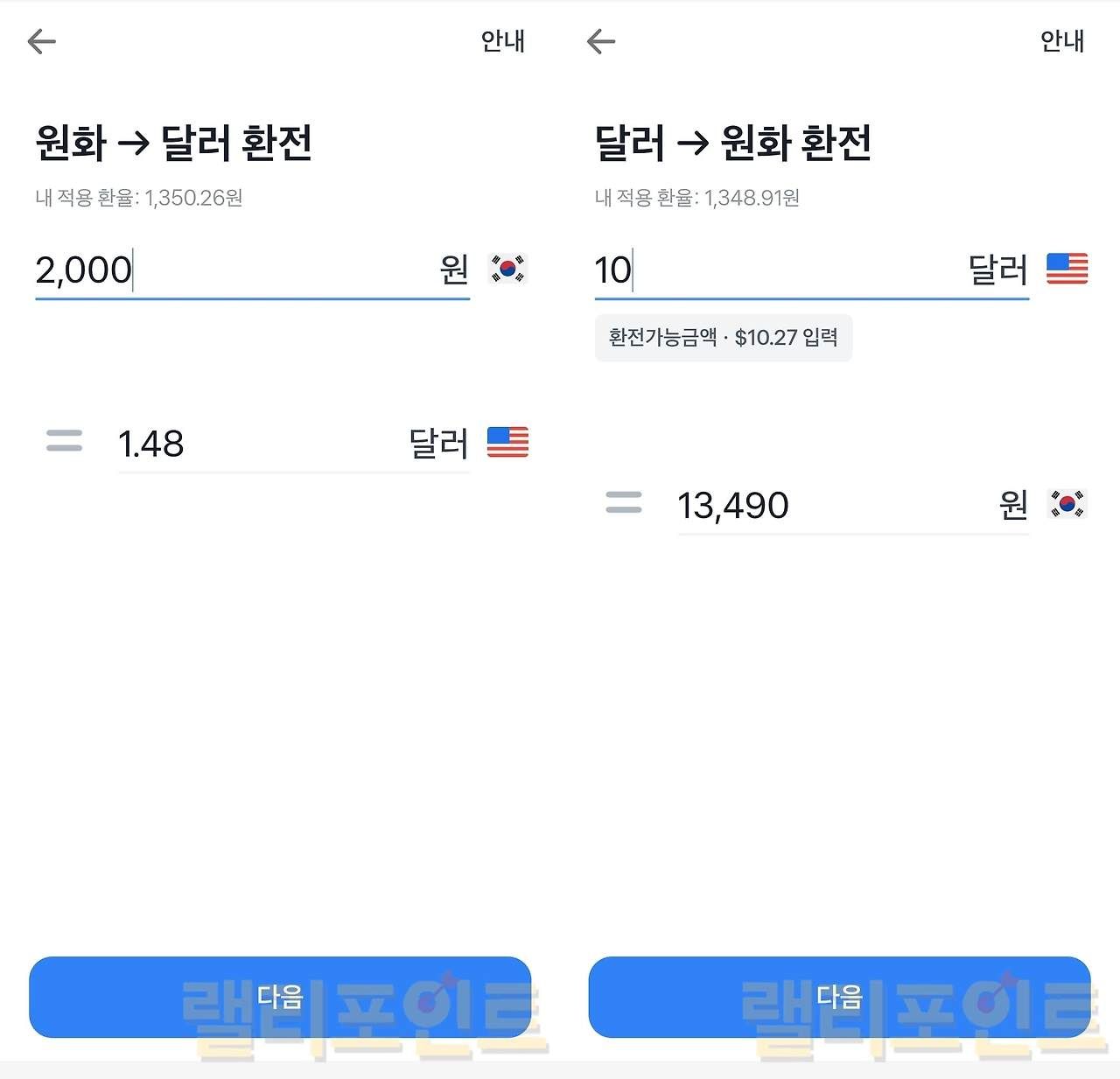Click US flag beside the 1.48 달러 result
This screenshot has height=1079, width=1120.
tap(507, 443)
